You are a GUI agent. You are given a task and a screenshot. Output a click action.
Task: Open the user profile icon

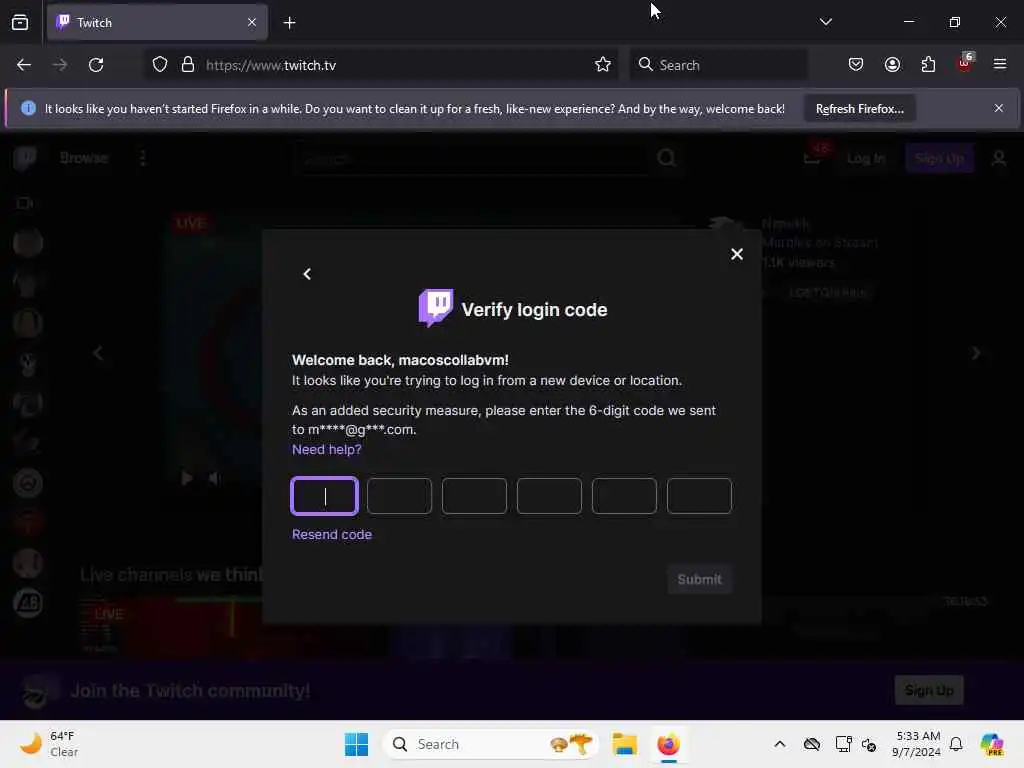click(x=999, y=159)
